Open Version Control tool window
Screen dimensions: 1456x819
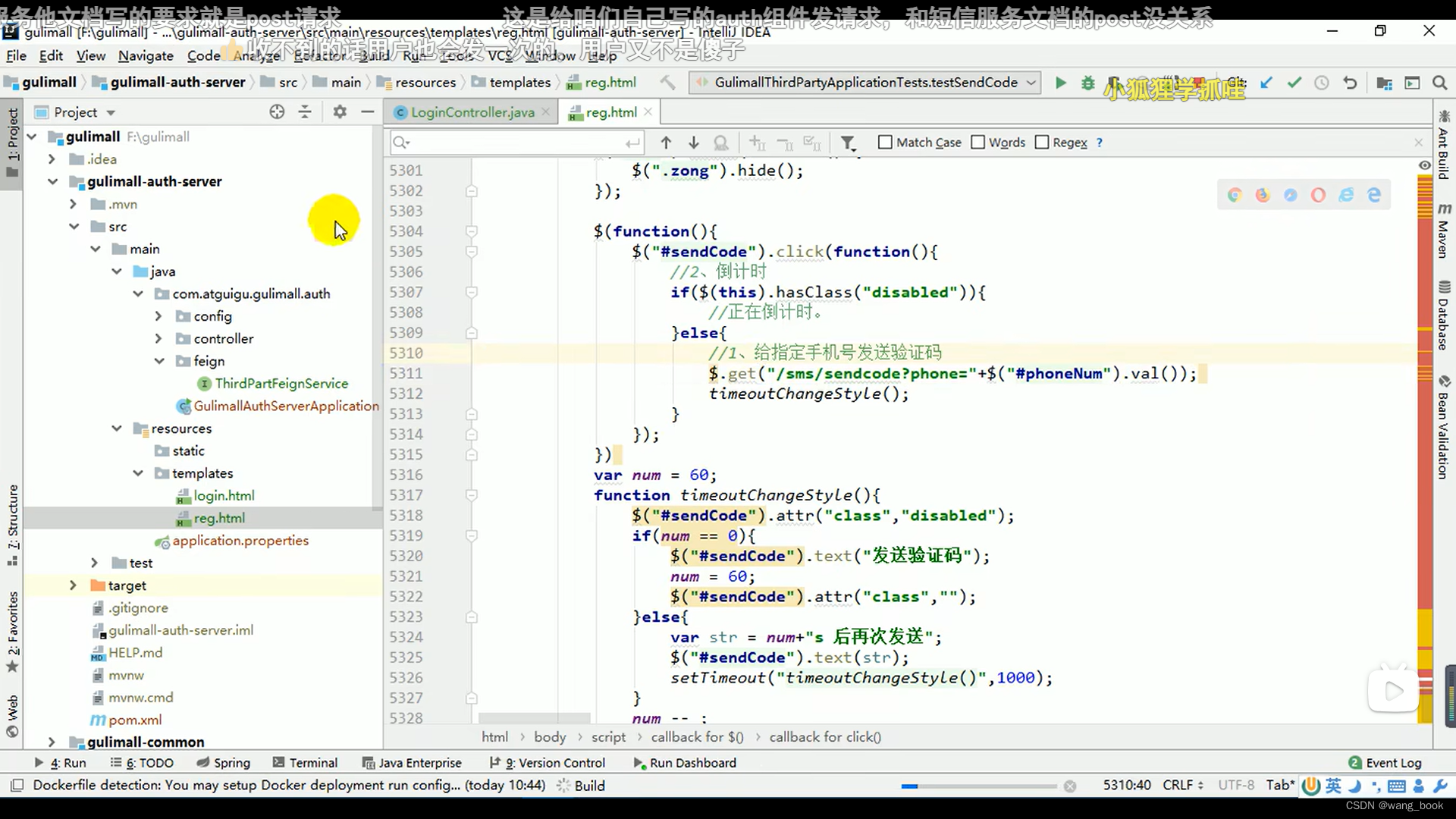[547, 763]
